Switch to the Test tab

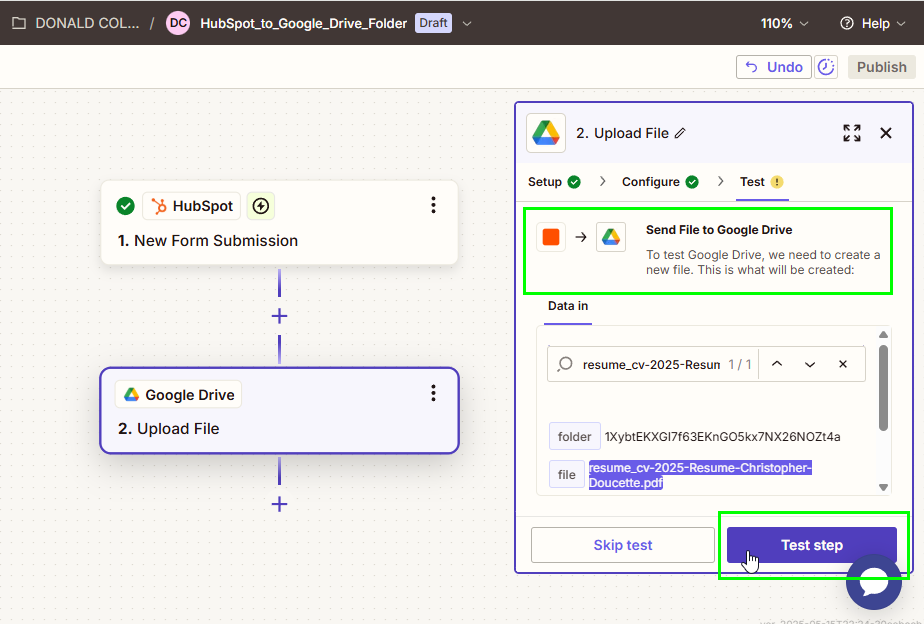pos(761,182)
